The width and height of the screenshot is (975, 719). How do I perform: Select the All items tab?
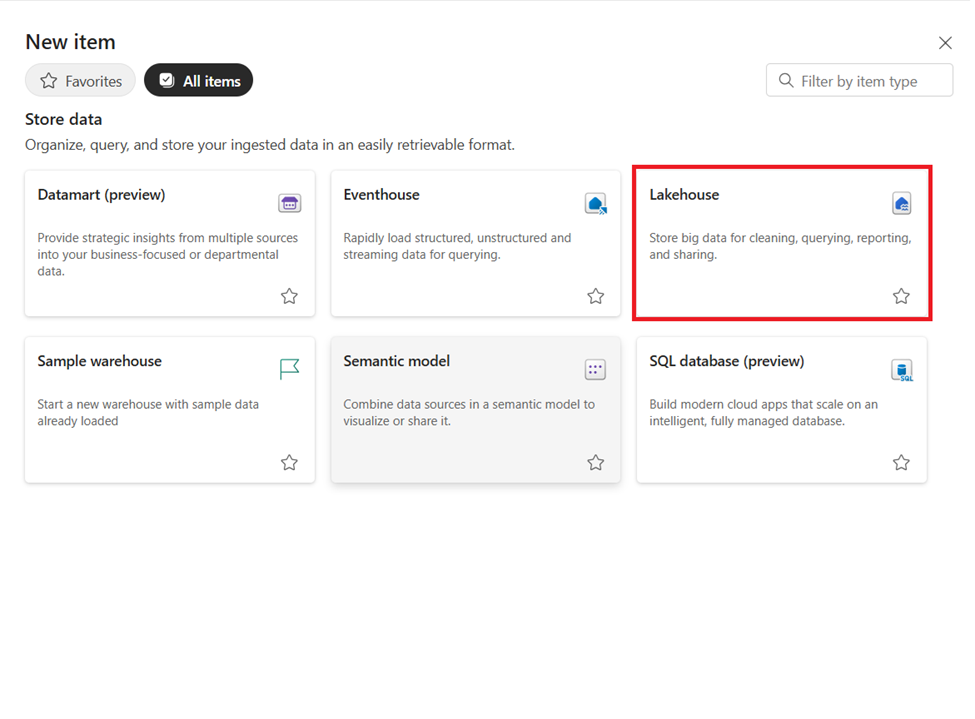tap(198, 81)
